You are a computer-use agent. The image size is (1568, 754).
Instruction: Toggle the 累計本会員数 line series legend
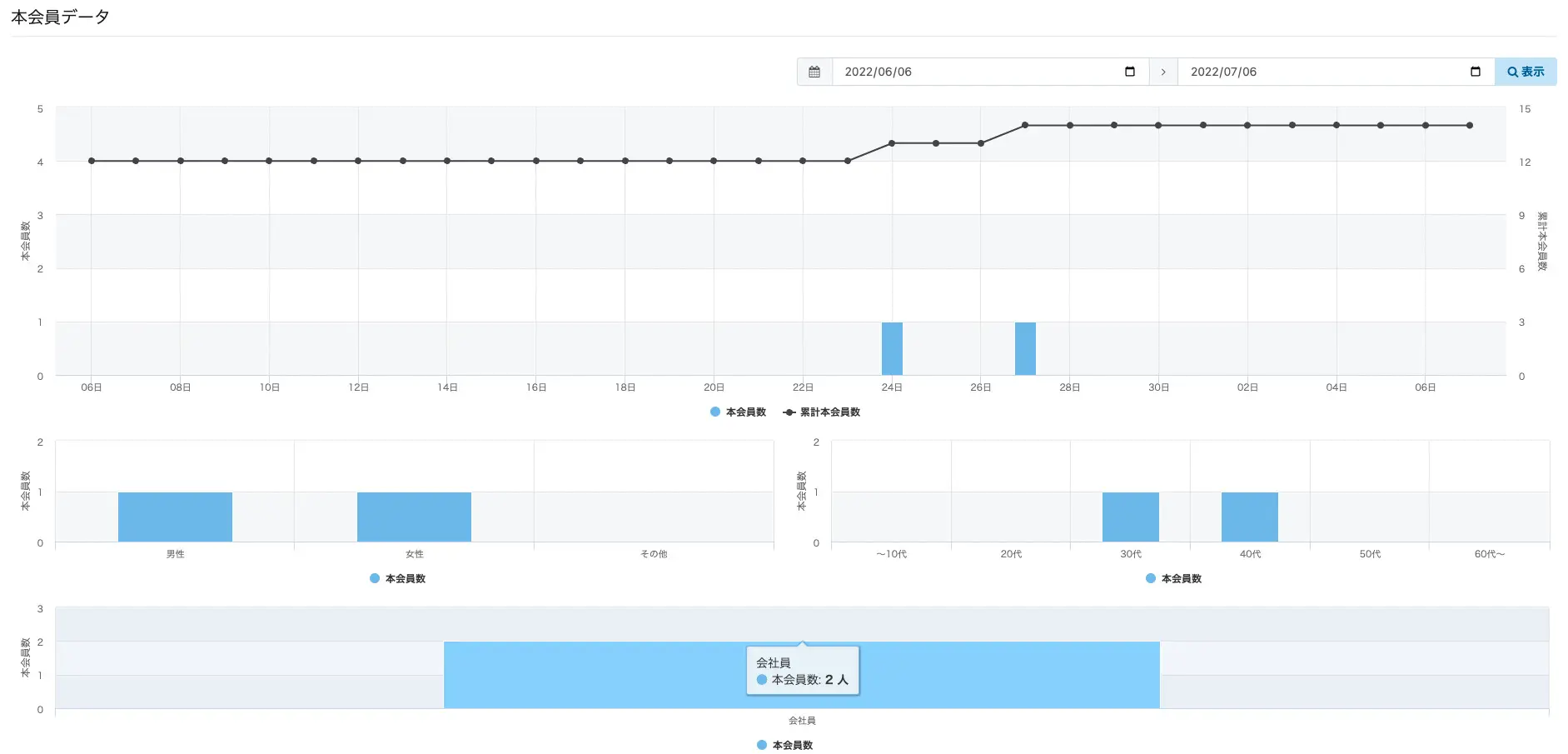click(822, 412)
